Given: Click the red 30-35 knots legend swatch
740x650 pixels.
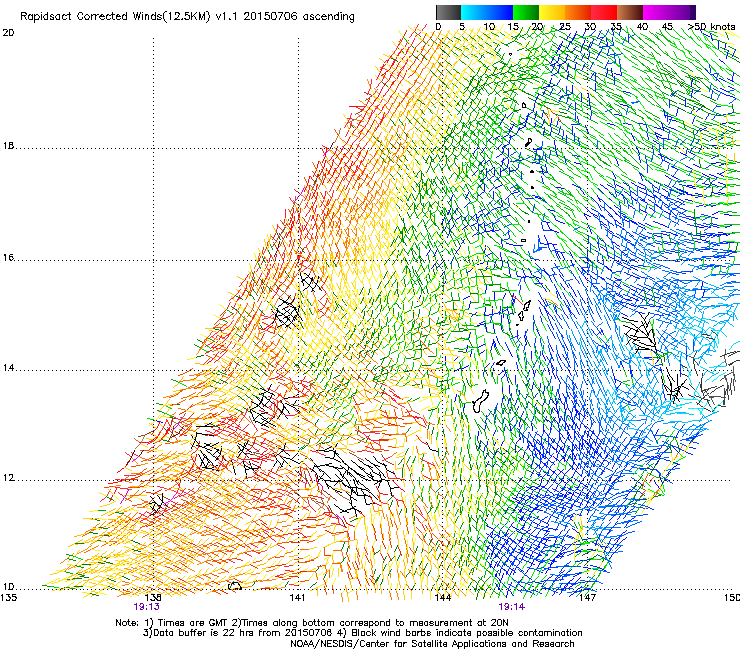Looking at the screenshot, I should point(603,12).
